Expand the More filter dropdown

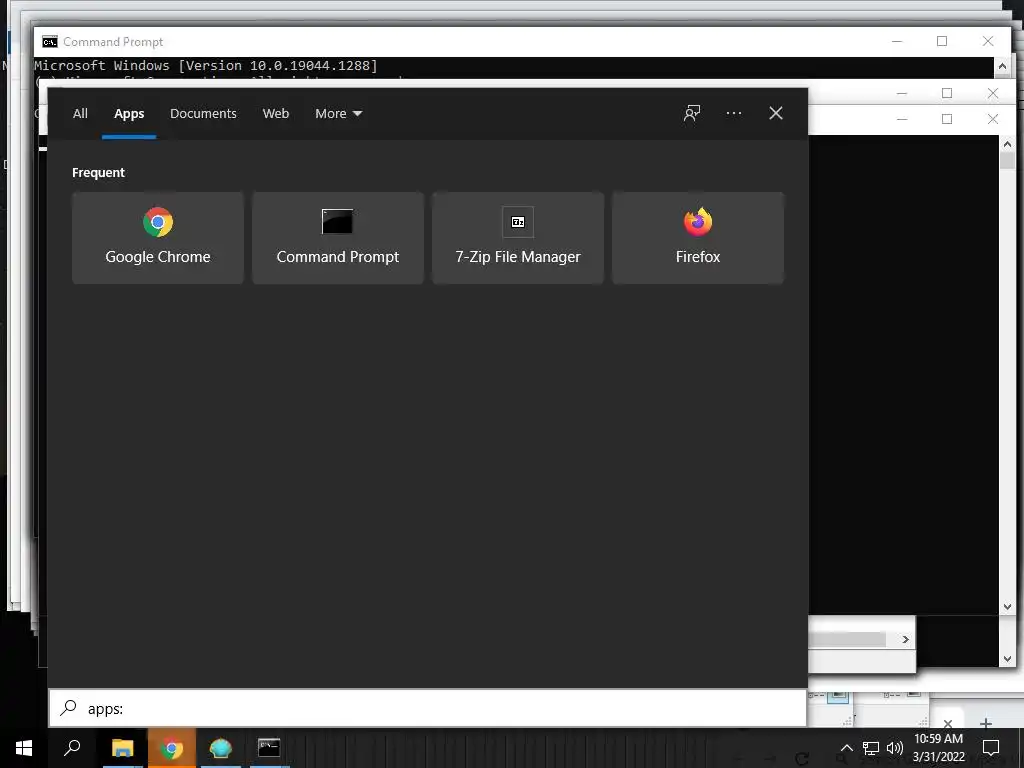pos(338,114)
